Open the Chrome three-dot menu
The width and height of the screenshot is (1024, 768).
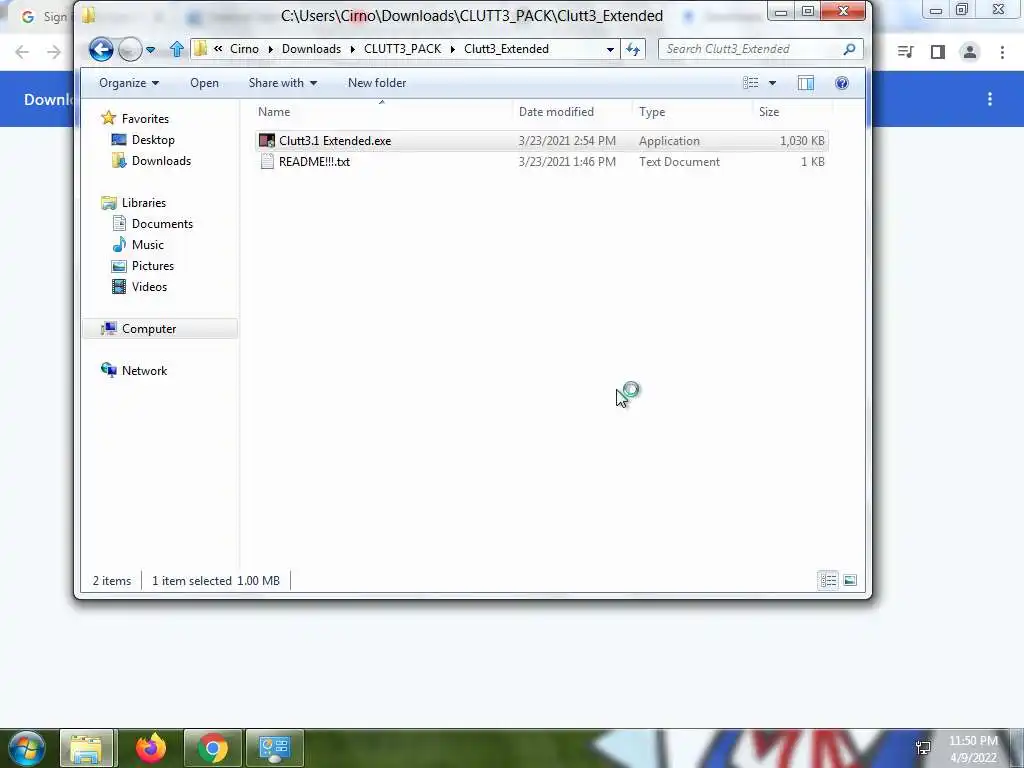pos(1002,52)
